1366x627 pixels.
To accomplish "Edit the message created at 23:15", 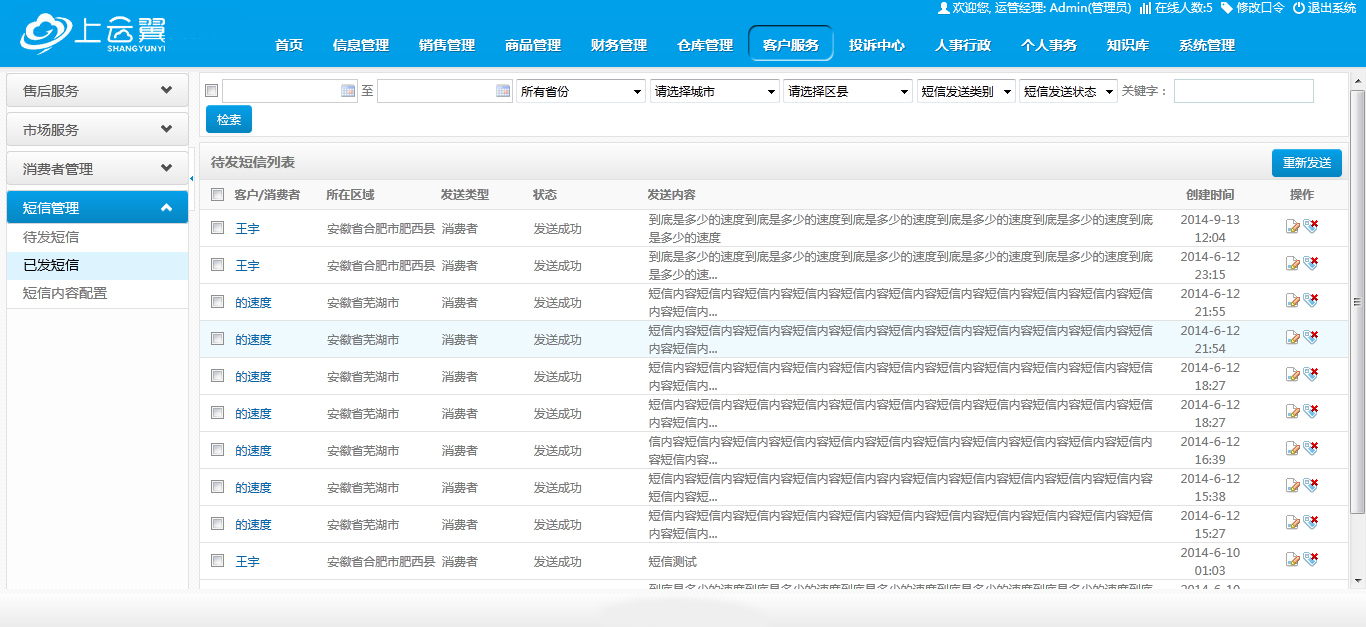I will point(1293,264).
